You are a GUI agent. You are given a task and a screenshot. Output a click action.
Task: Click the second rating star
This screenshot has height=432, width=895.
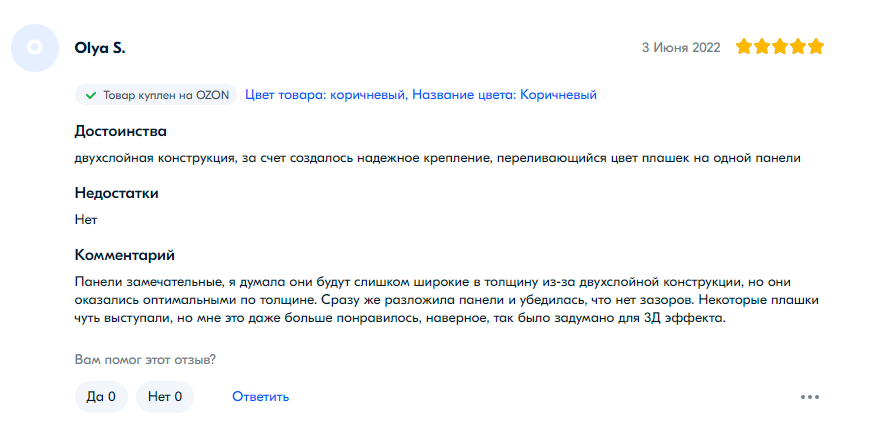click(x=762, y=47)
